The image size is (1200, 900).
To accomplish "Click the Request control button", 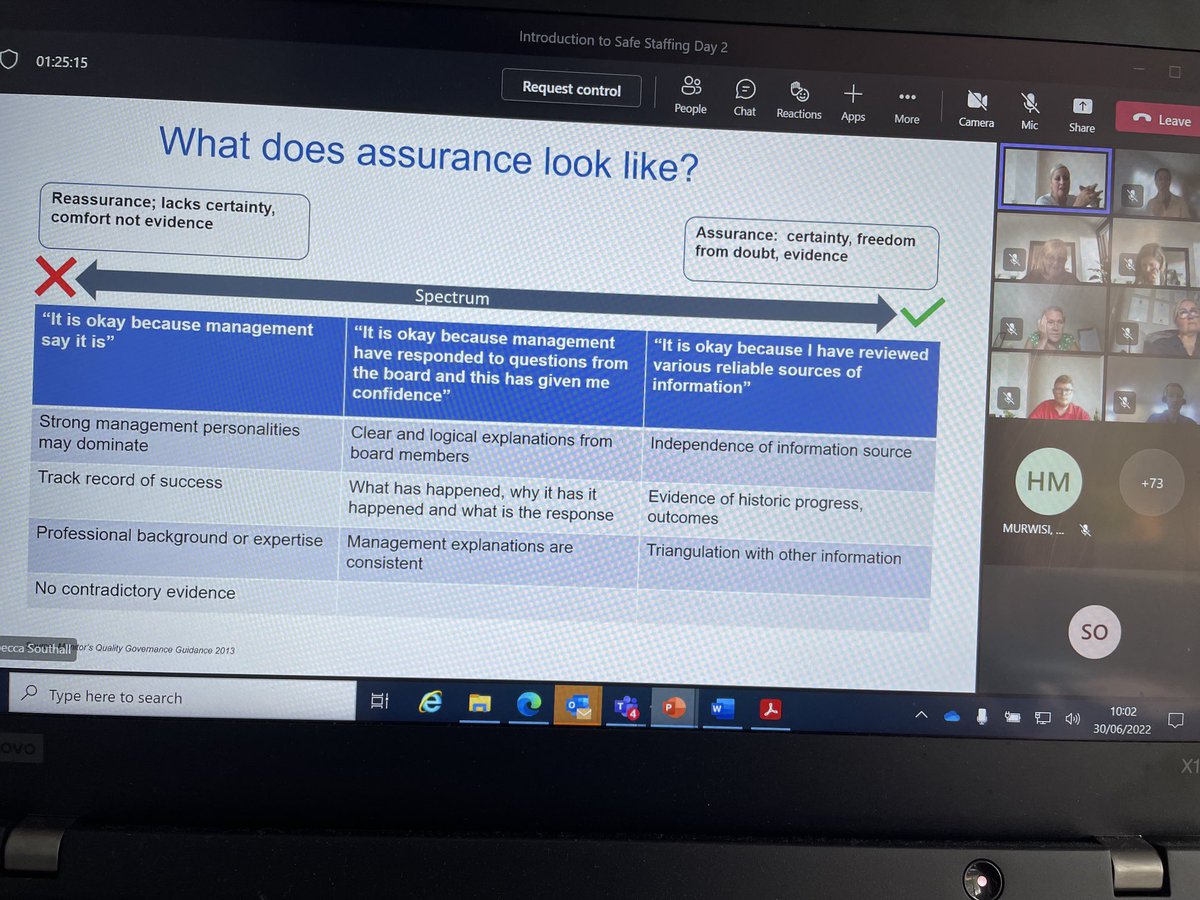I will coord(571,89).
